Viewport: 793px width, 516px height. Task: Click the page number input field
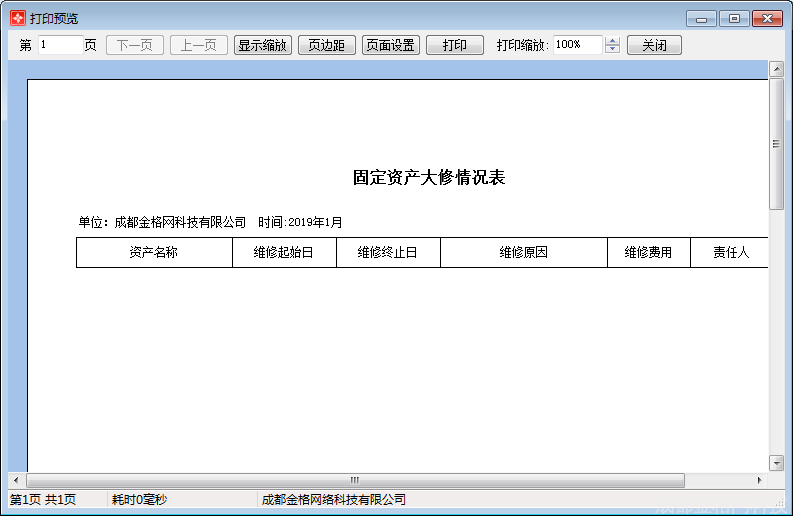click(x=60, y=45)
